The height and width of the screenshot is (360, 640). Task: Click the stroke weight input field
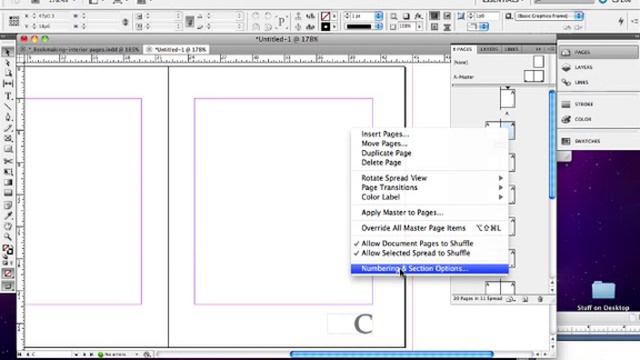[x=362, y=16]
